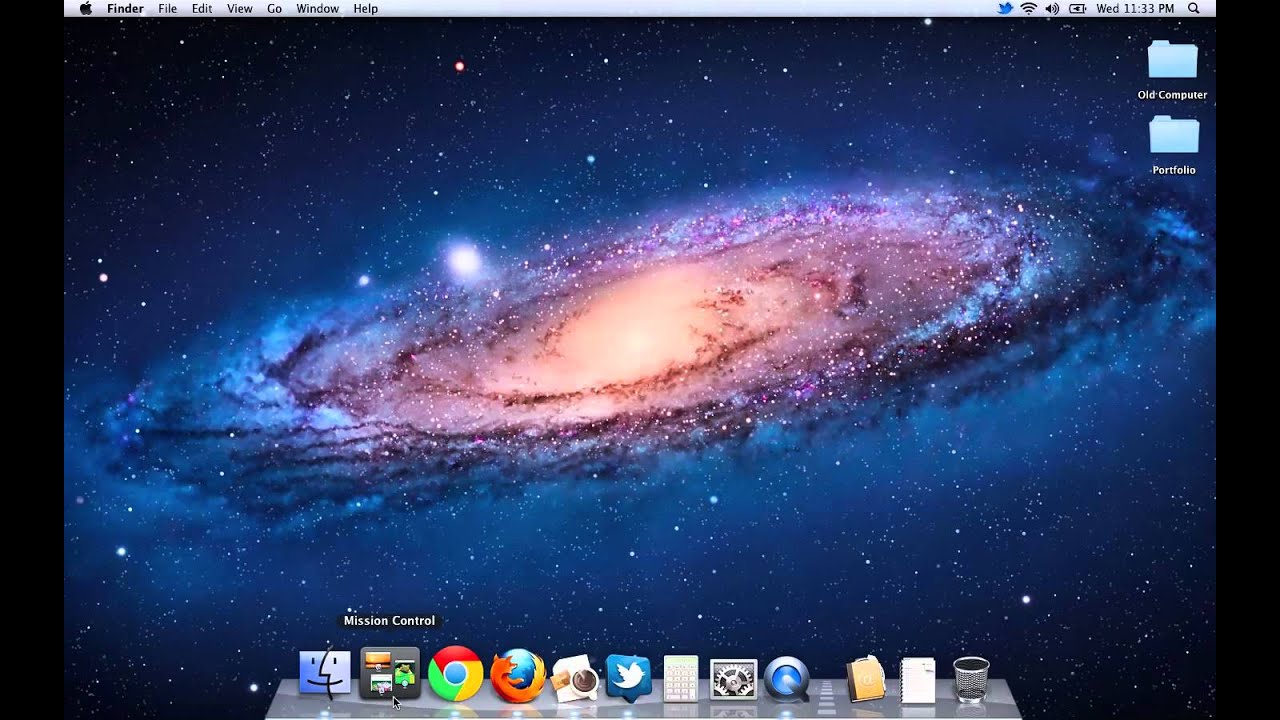Open the Edit menu
Screen dimensions: 1280x720
tap(202, 8)
